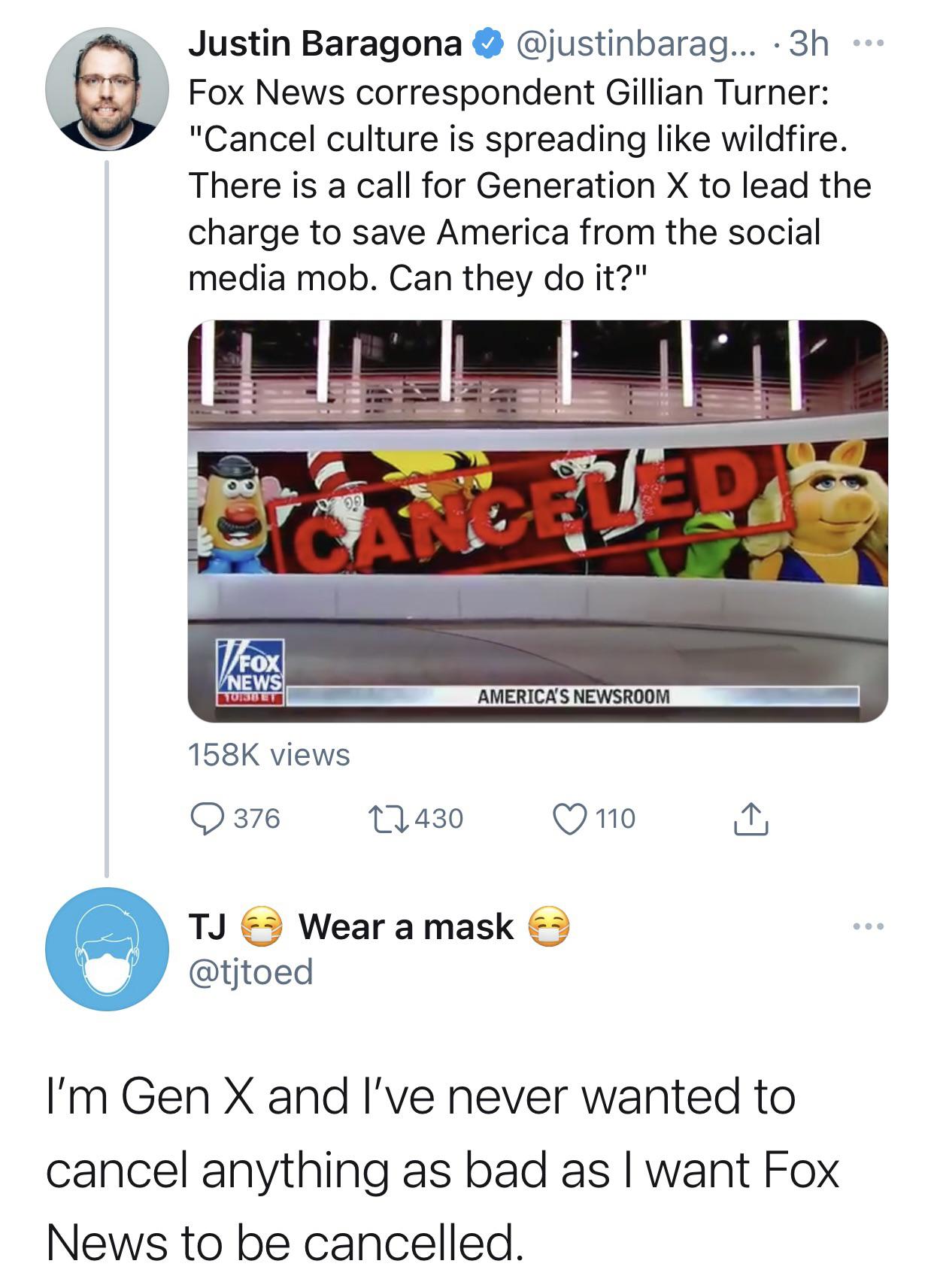Open TJ's masked avatar profile picture
Viewport: 934px width, 1288px height.
click(106, 949)
